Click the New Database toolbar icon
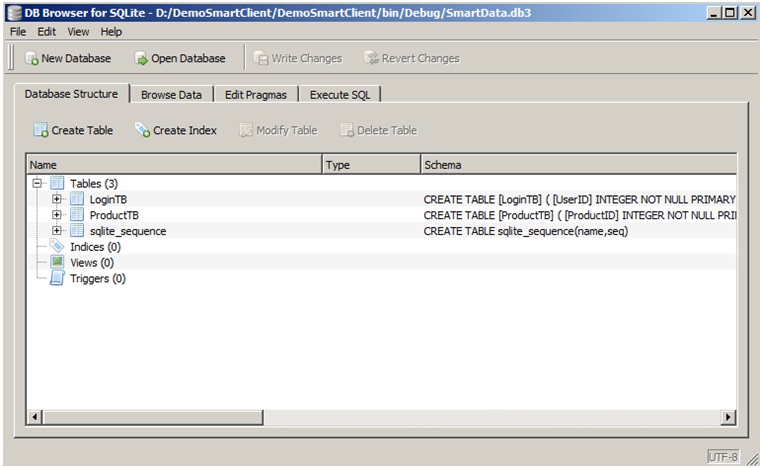Viewport: 762px width, 468px height. [32, 58]
